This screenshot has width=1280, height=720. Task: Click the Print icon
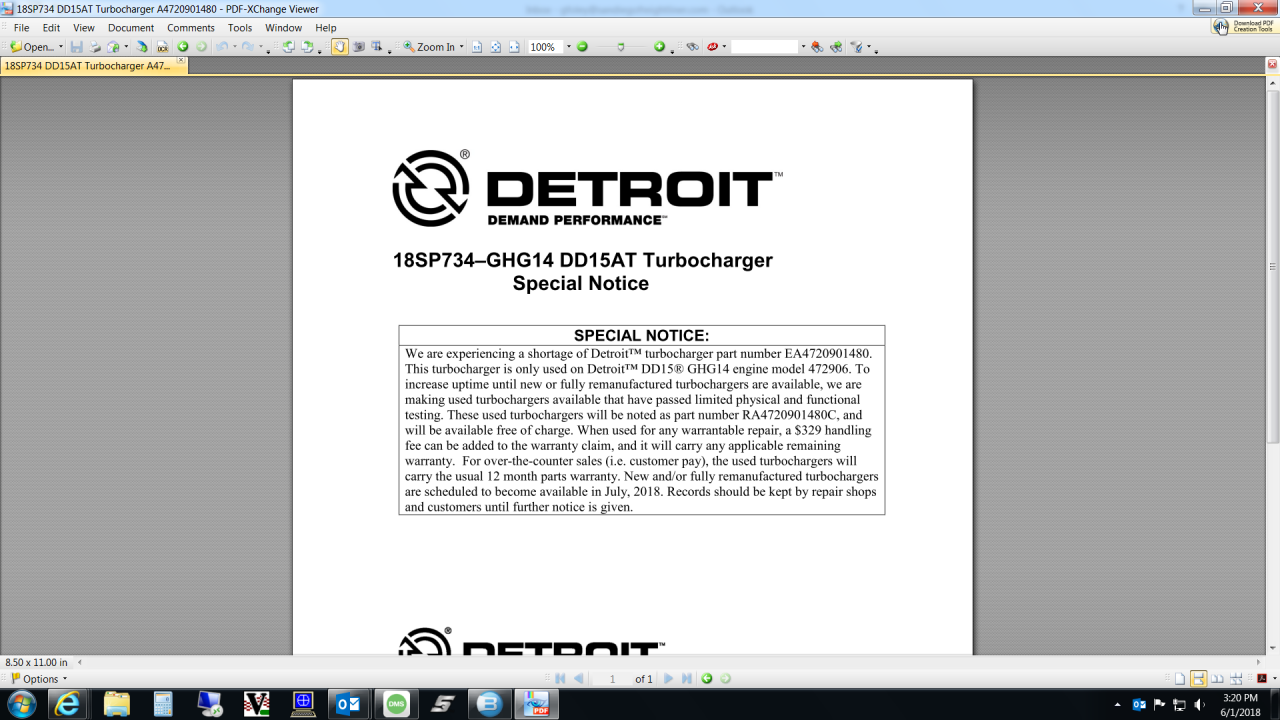point(95,47)
